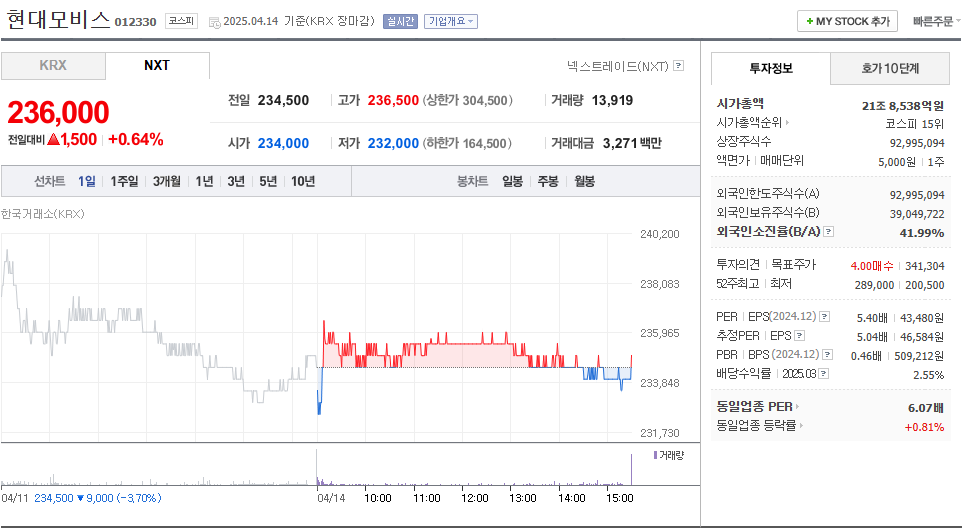Select the 1주일 line chart period
The image size is (966, 528).
point(124,181)
